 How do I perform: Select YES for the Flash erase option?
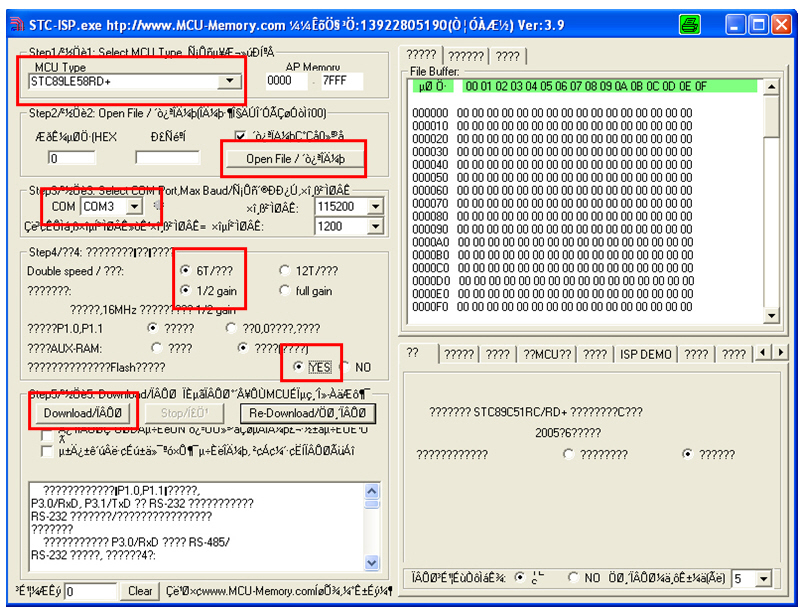tap(300, 367)
